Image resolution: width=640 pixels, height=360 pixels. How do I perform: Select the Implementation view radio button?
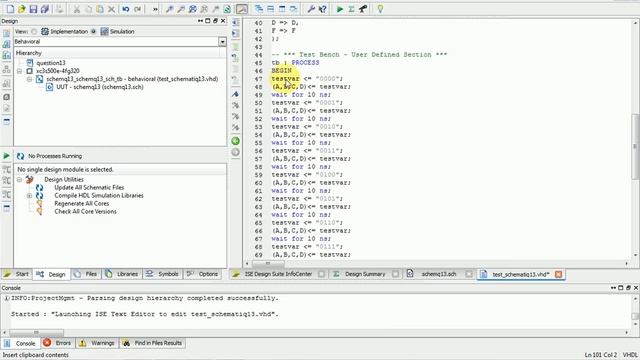(x=34, y=31)
